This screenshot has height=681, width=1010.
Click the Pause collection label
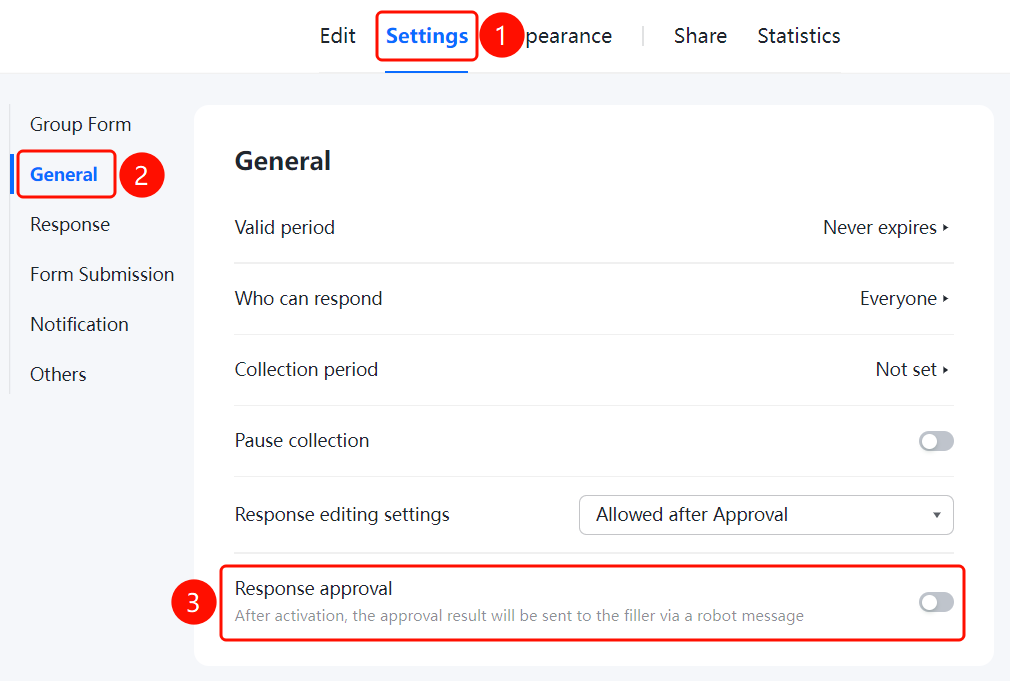(302, 441)
